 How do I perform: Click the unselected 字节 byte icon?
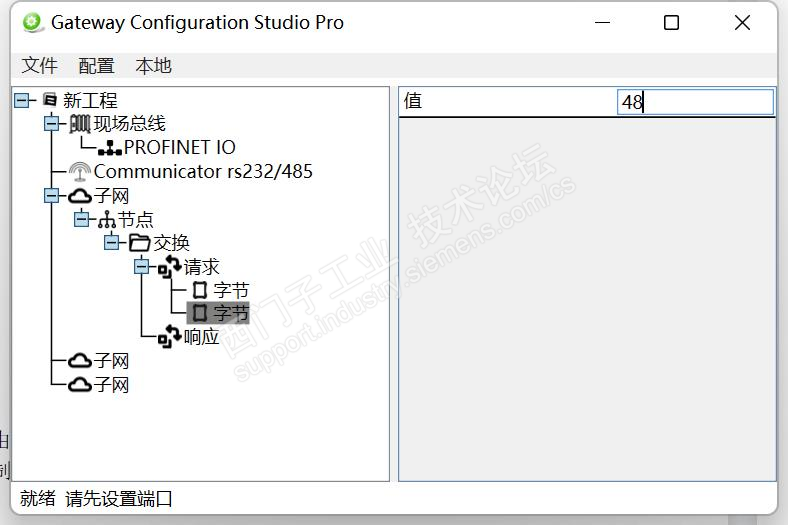point(200,290)
